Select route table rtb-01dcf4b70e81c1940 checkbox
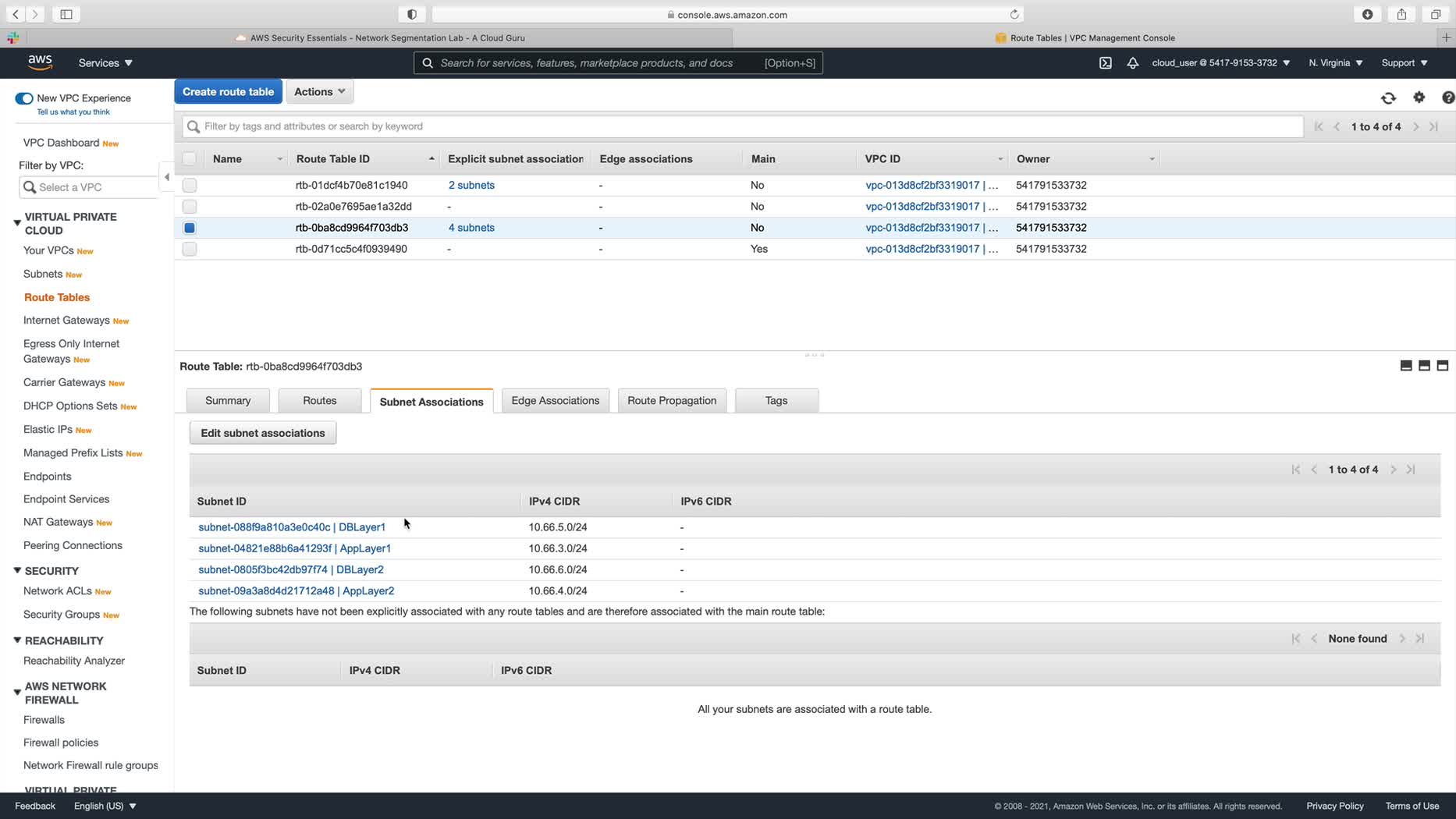Viewport: 1456px width, 819px height. click(x=190, y=186)
